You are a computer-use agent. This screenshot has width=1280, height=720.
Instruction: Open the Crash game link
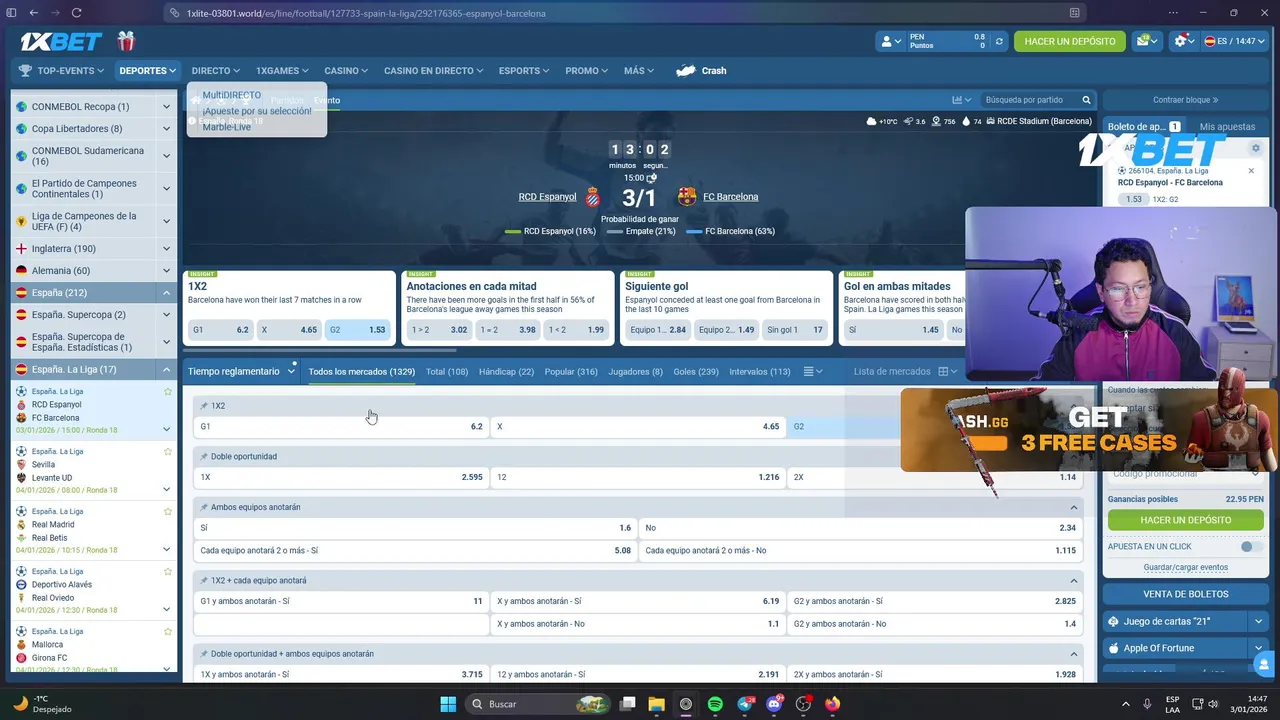click(x=701, y=71)
